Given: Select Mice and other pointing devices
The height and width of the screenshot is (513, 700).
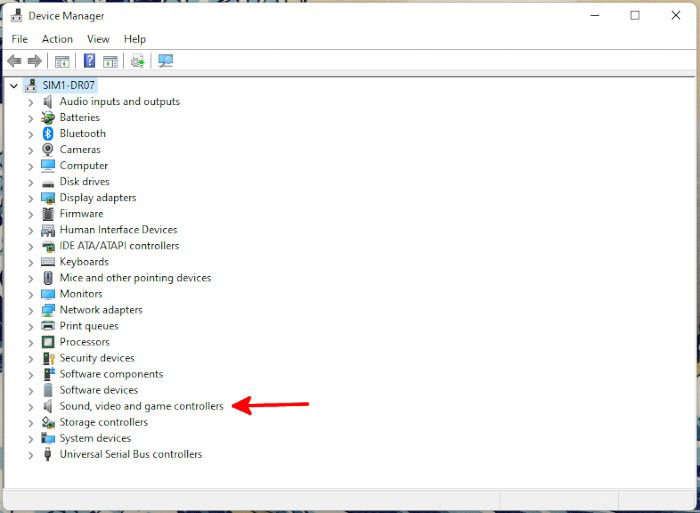Looking at the screenshot, I should pyautogui.click(x=135, y=278).
